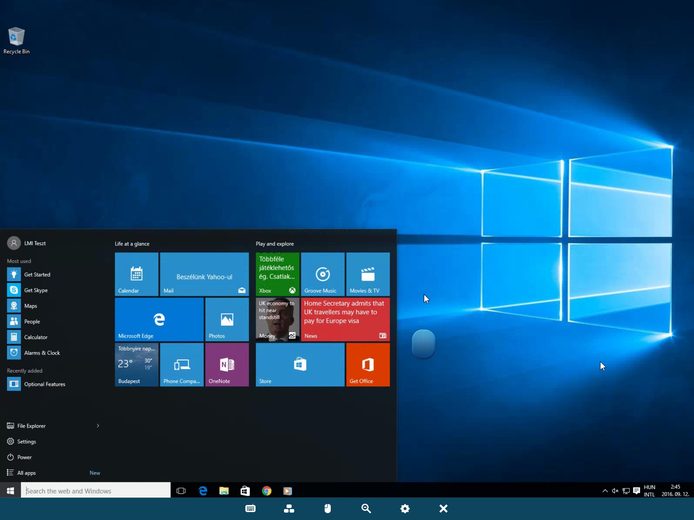Open Task View on the taskbar

coord(181,491)
